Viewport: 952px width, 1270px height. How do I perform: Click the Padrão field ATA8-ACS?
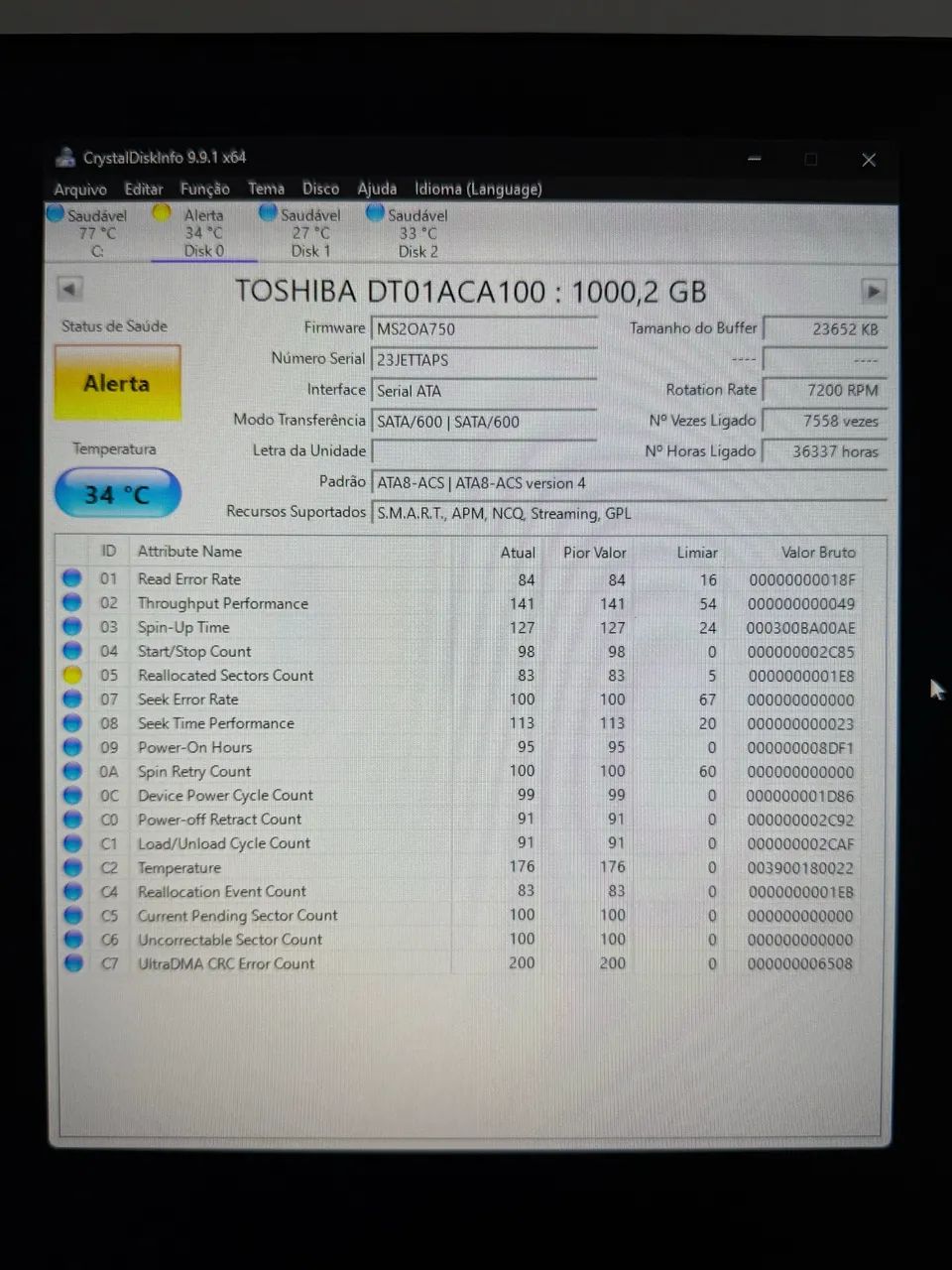tap(629, 483)
